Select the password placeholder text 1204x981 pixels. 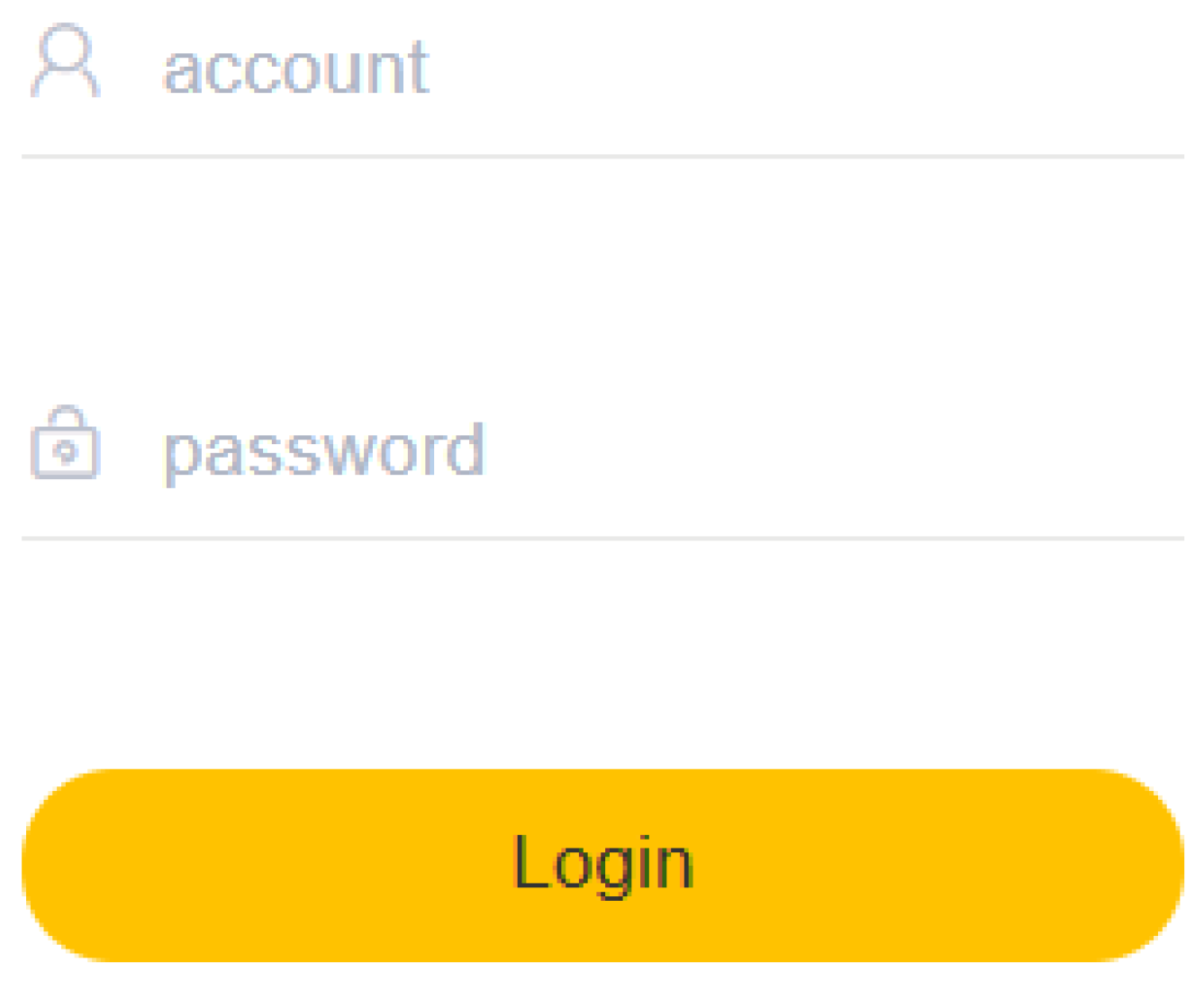tap(323, 452)
